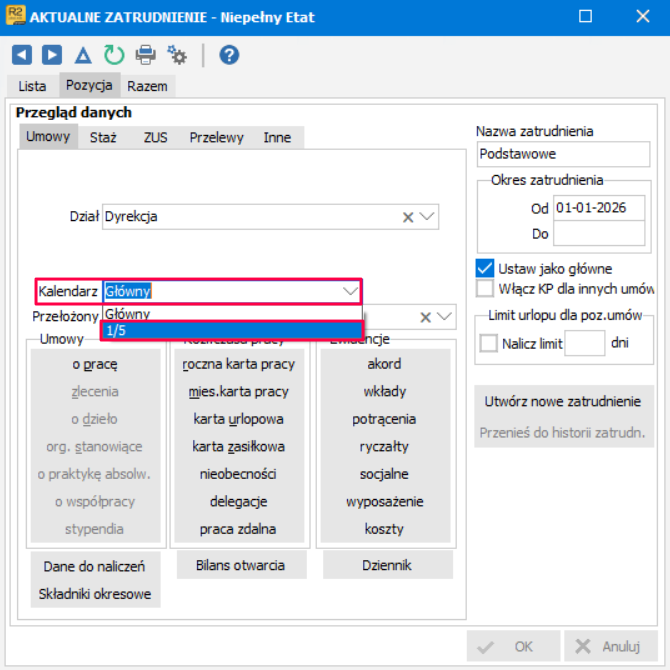670x670 pixels.
Task: Open koszty records
Action: tap(385, 529)
